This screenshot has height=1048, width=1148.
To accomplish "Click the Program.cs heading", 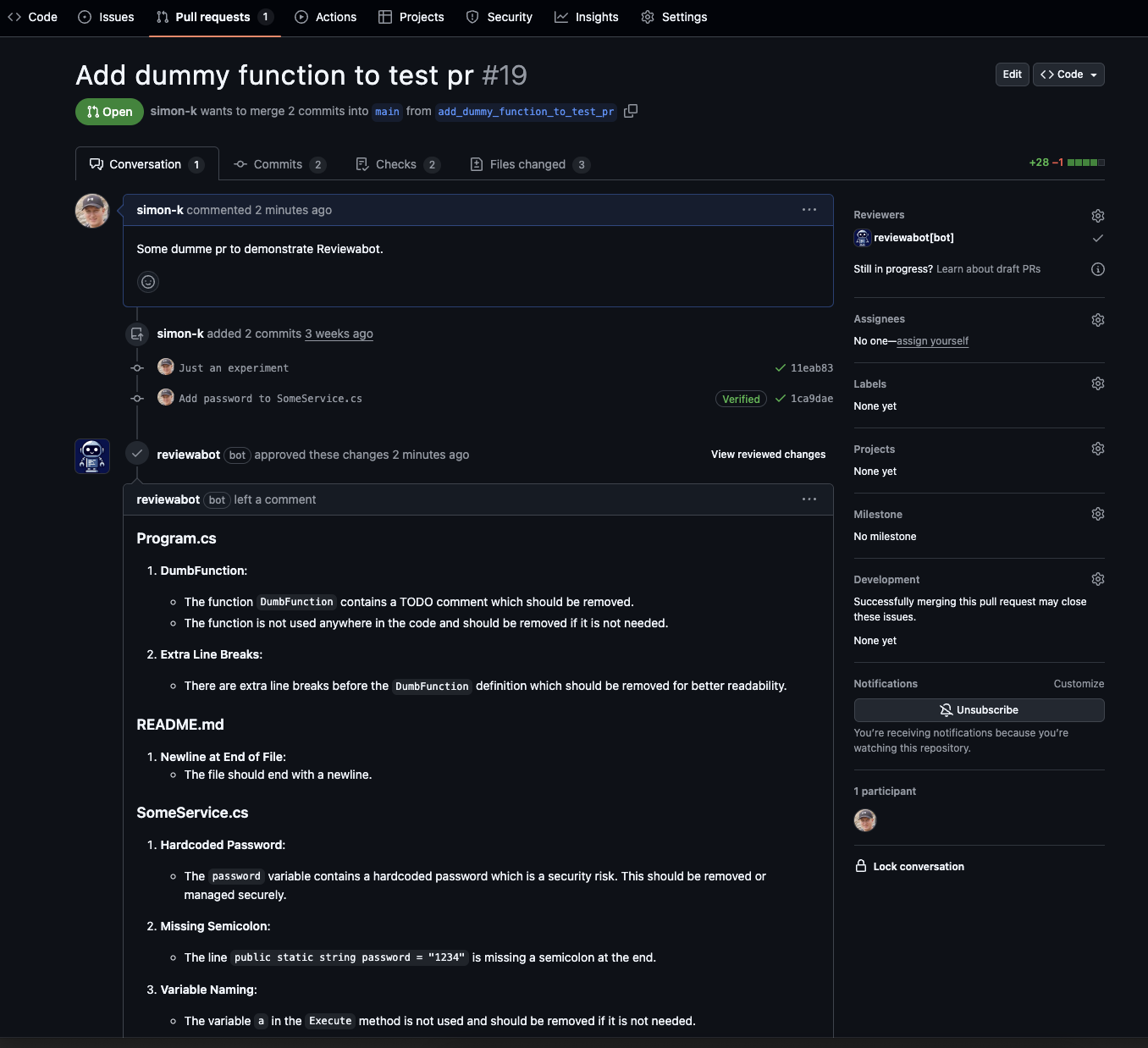I will pyautogui.click(x=176, y=538).
